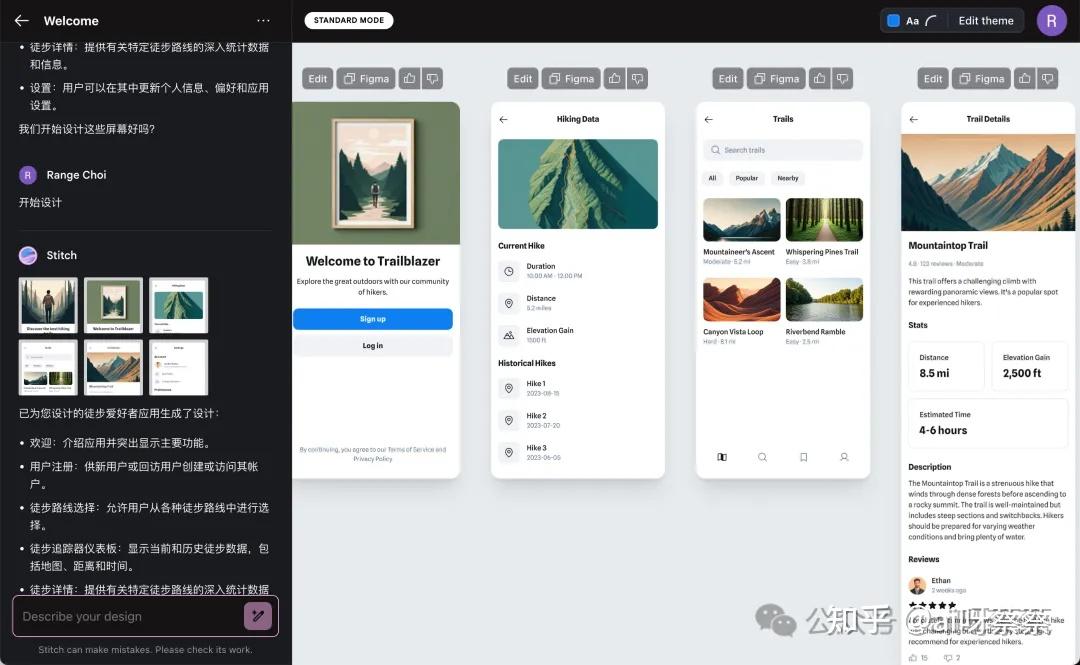
Task: Click the corner radius icon in the theme bar
Action: 930,19
